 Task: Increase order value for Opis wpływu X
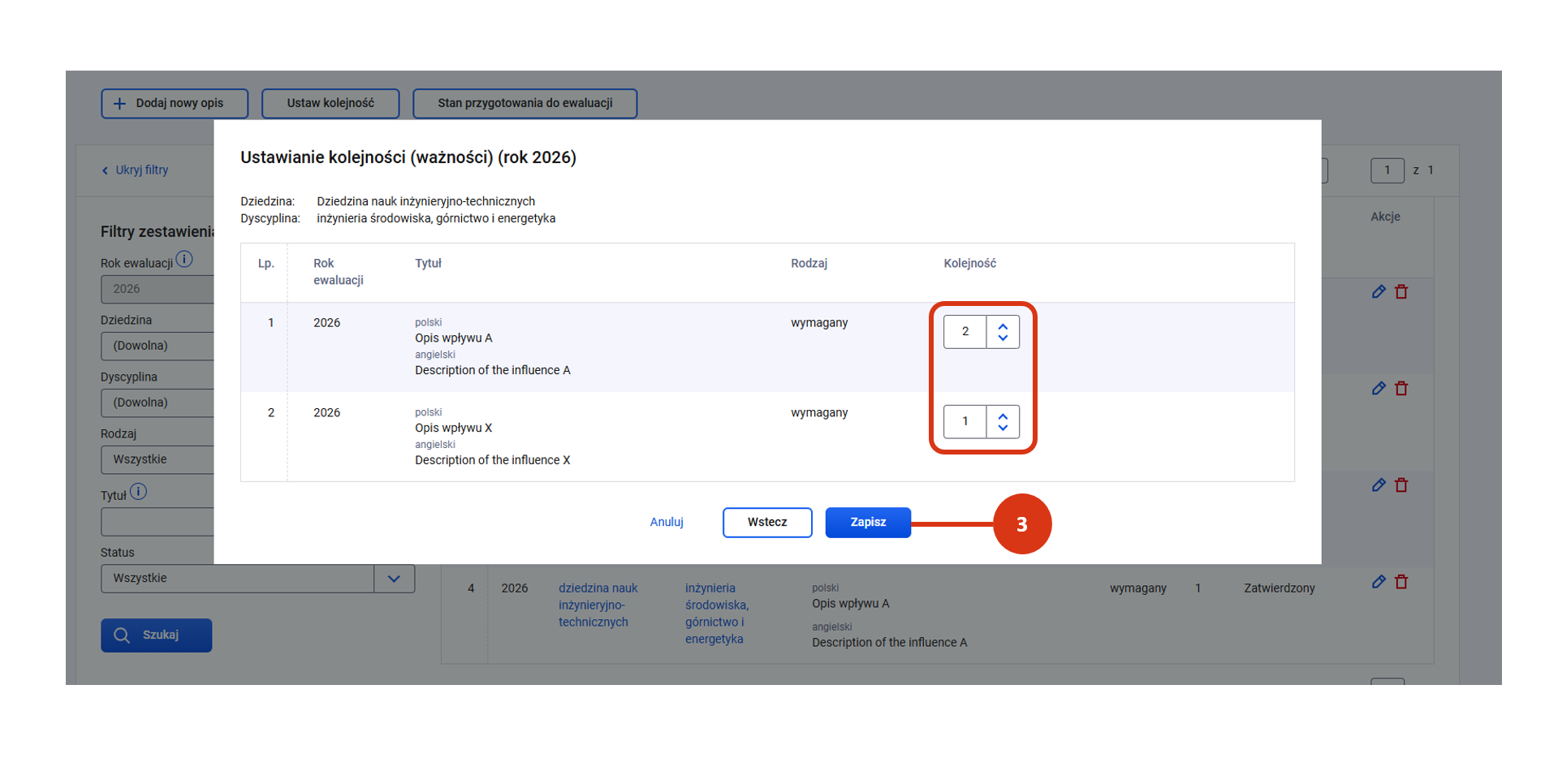click(1003, 416)
